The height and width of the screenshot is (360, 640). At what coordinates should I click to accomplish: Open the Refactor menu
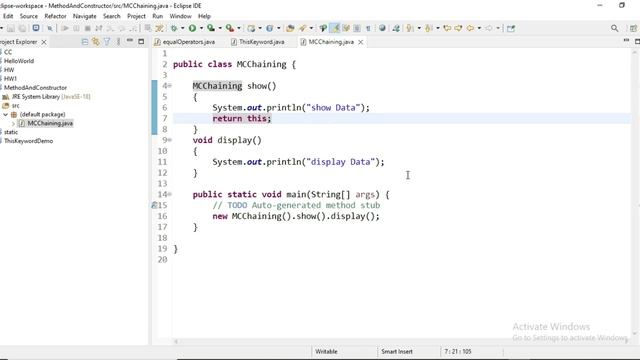[55, 16]
